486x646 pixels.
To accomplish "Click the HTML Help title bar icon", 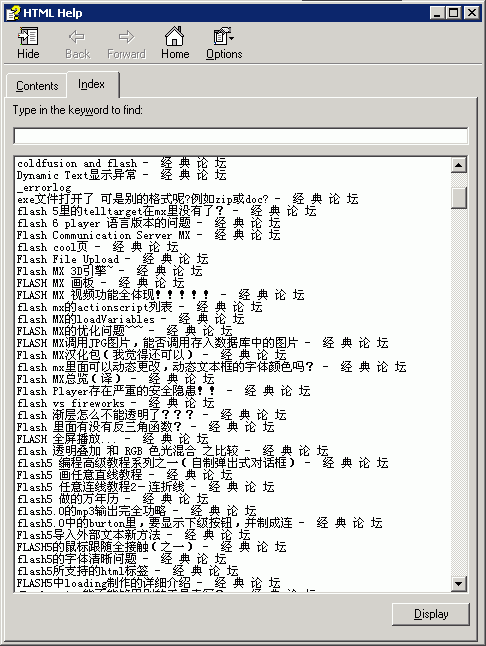I will pos(12,13).
